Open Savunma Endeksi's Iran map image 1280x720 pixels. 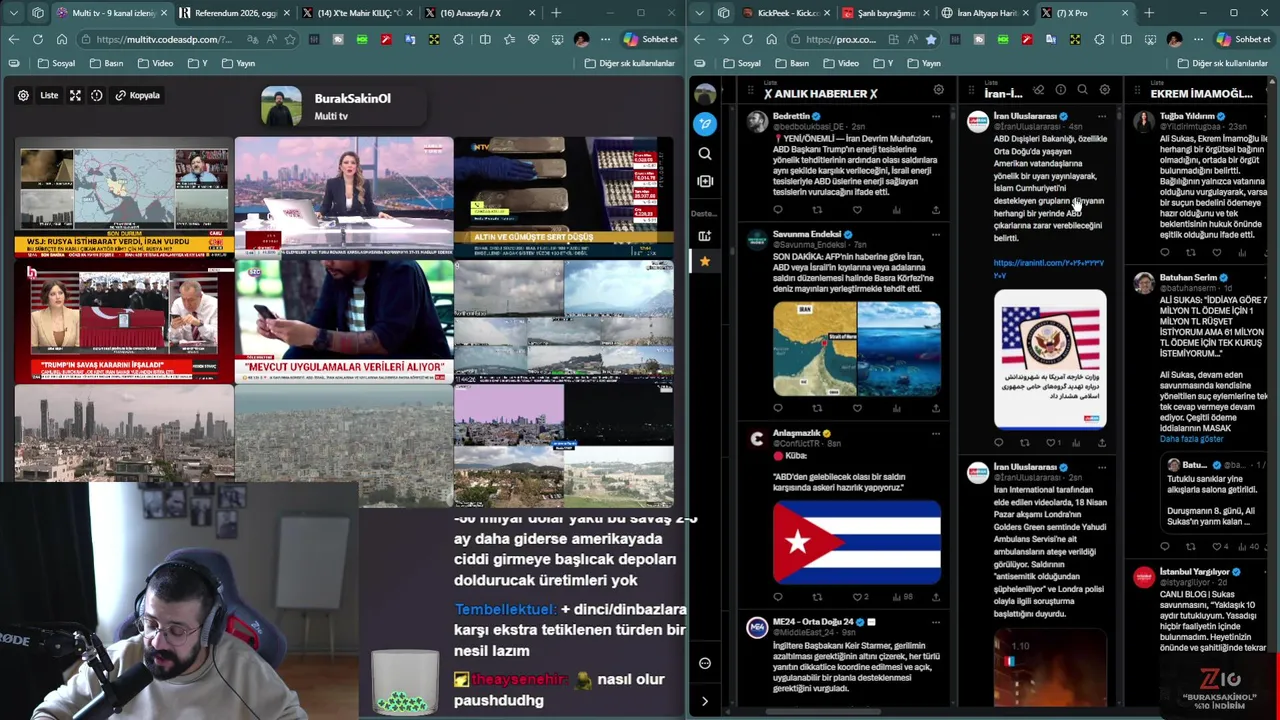815,349
